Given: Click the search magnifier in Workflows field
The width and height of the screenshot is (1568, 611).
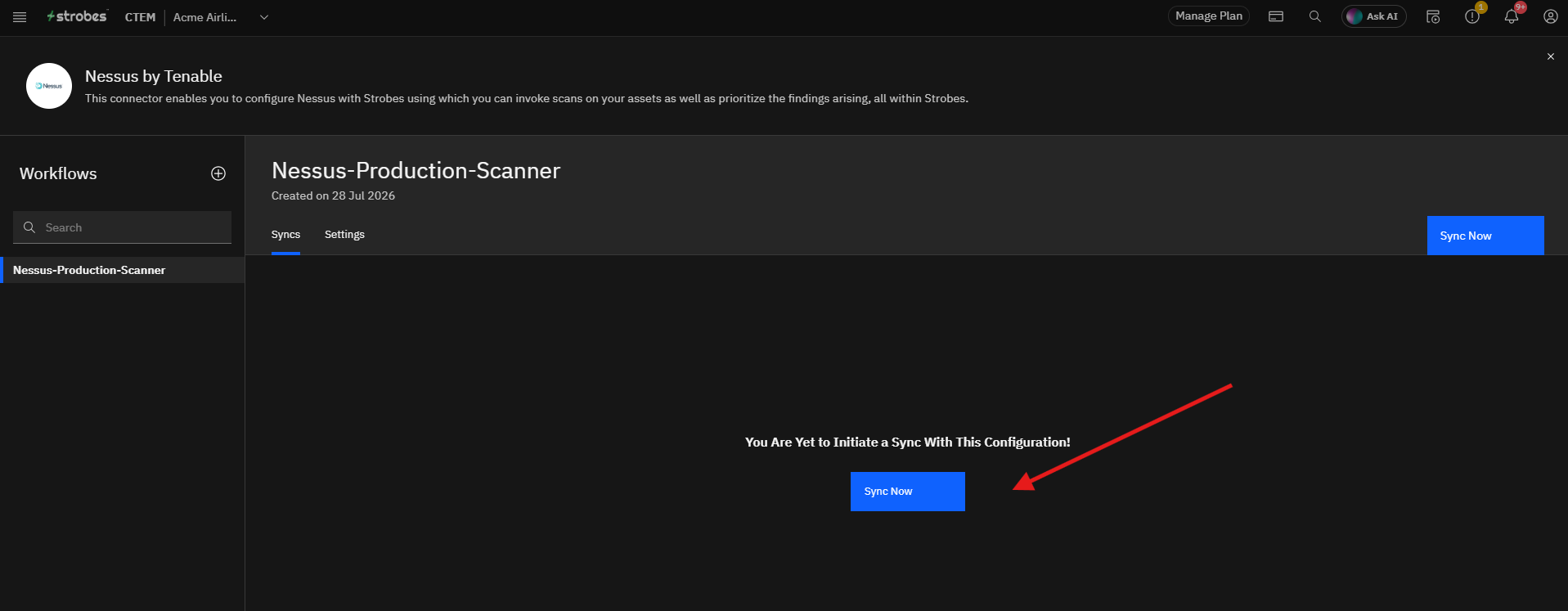Looking at the screenshot, I should pos(29,227).
